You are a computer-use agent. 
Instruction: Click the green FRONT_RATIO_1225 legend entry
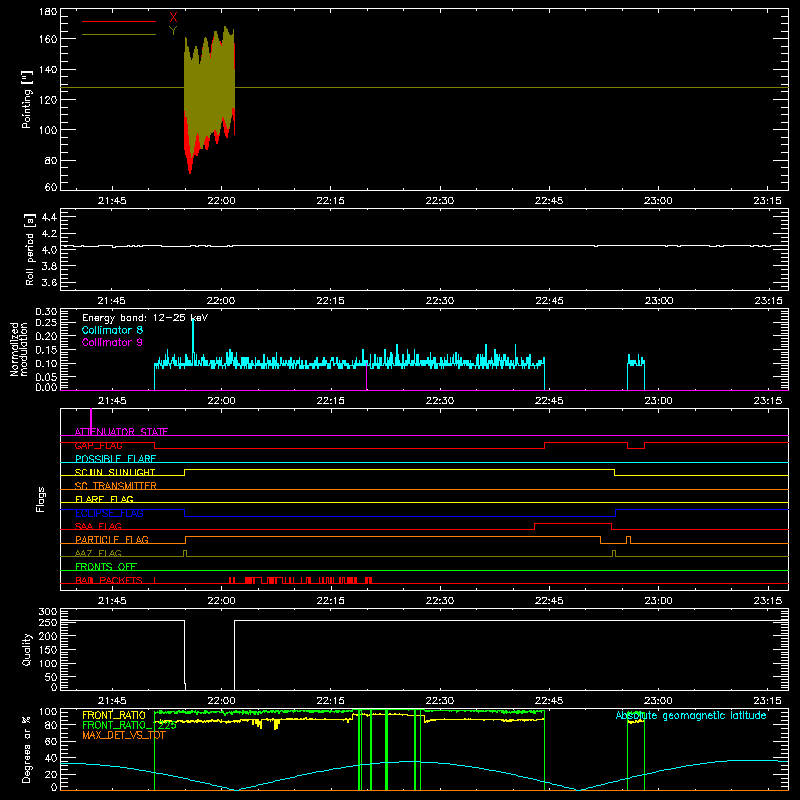[x=129, y=725]
